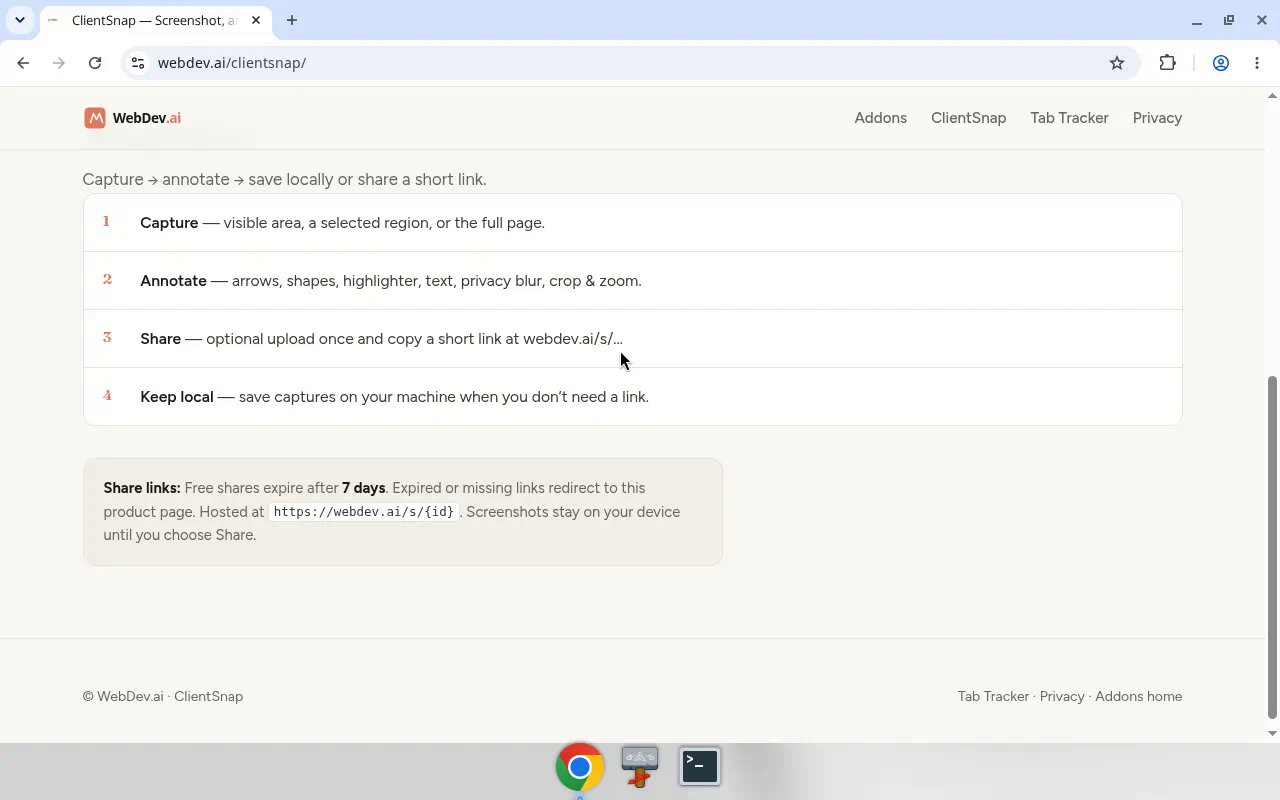Click the scrollbar down arrow
This screenshot has width=1280, height=800.
[x=1272, y=733]
